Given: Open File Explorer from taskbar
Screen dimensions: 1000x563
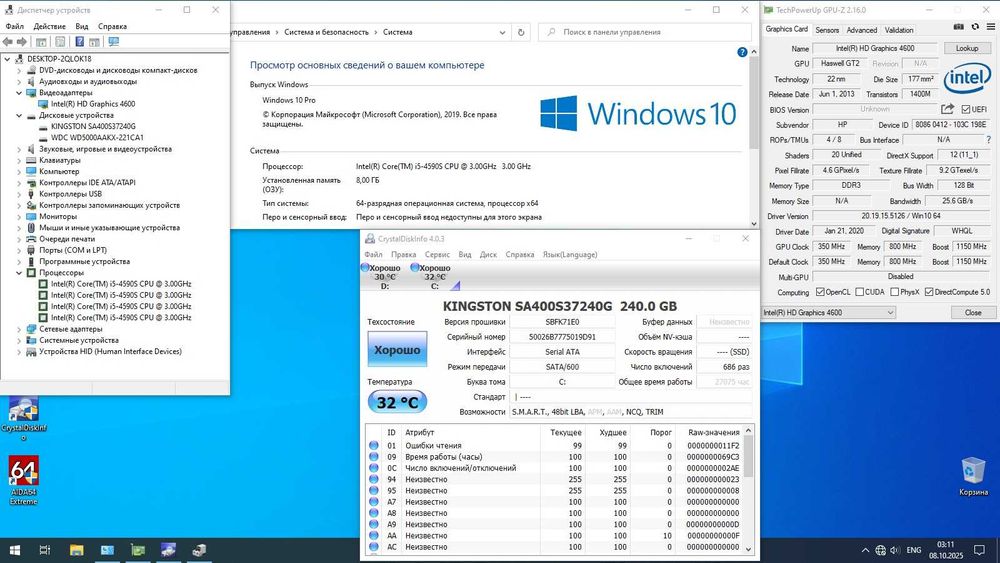Looking at the screenshot, I should point(77,550).
